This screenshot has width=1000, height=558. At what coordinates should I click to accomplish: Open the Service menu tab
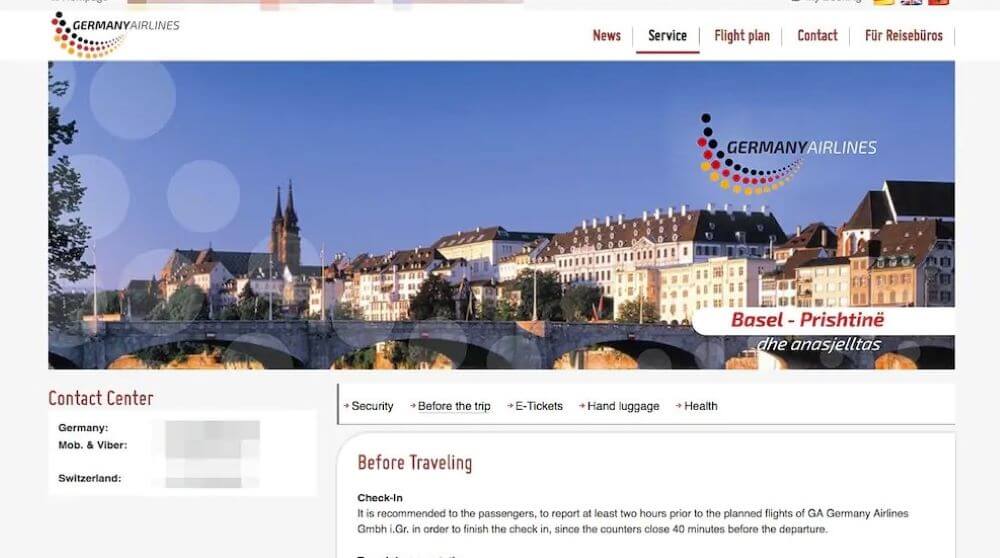(667, 36)
